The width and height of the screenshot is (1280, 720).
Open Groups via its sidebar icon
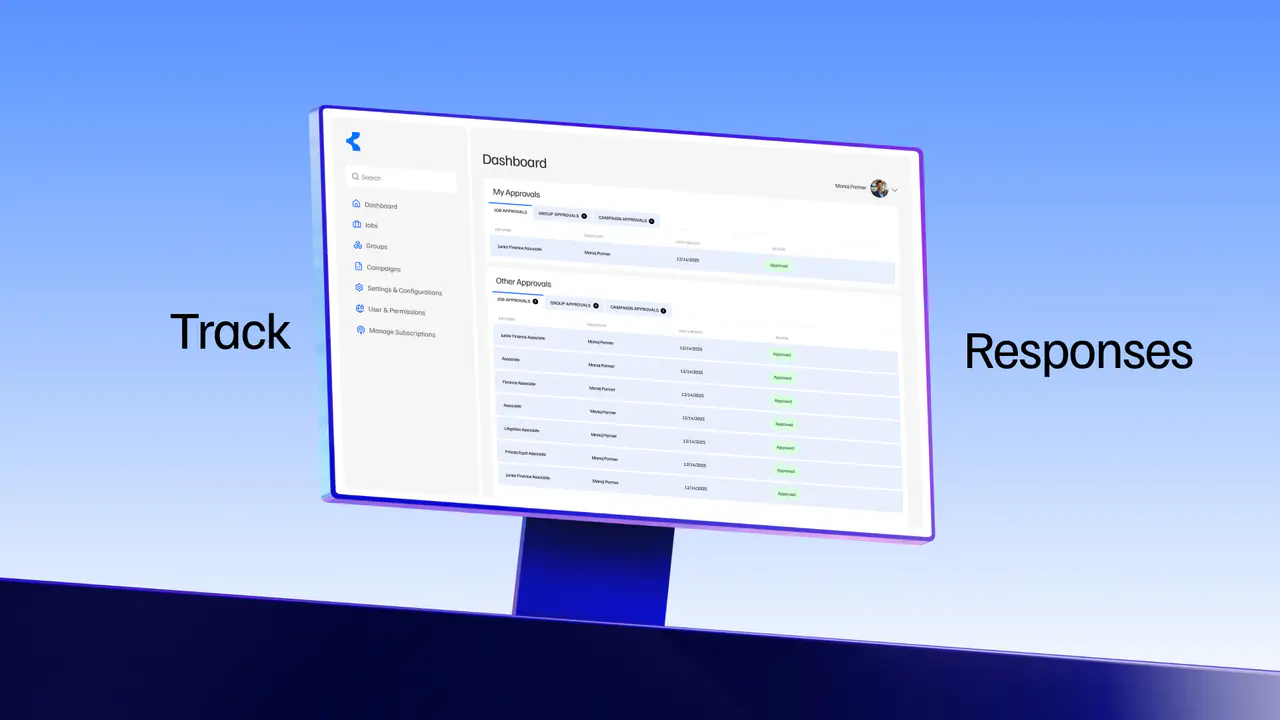(358, 245)
